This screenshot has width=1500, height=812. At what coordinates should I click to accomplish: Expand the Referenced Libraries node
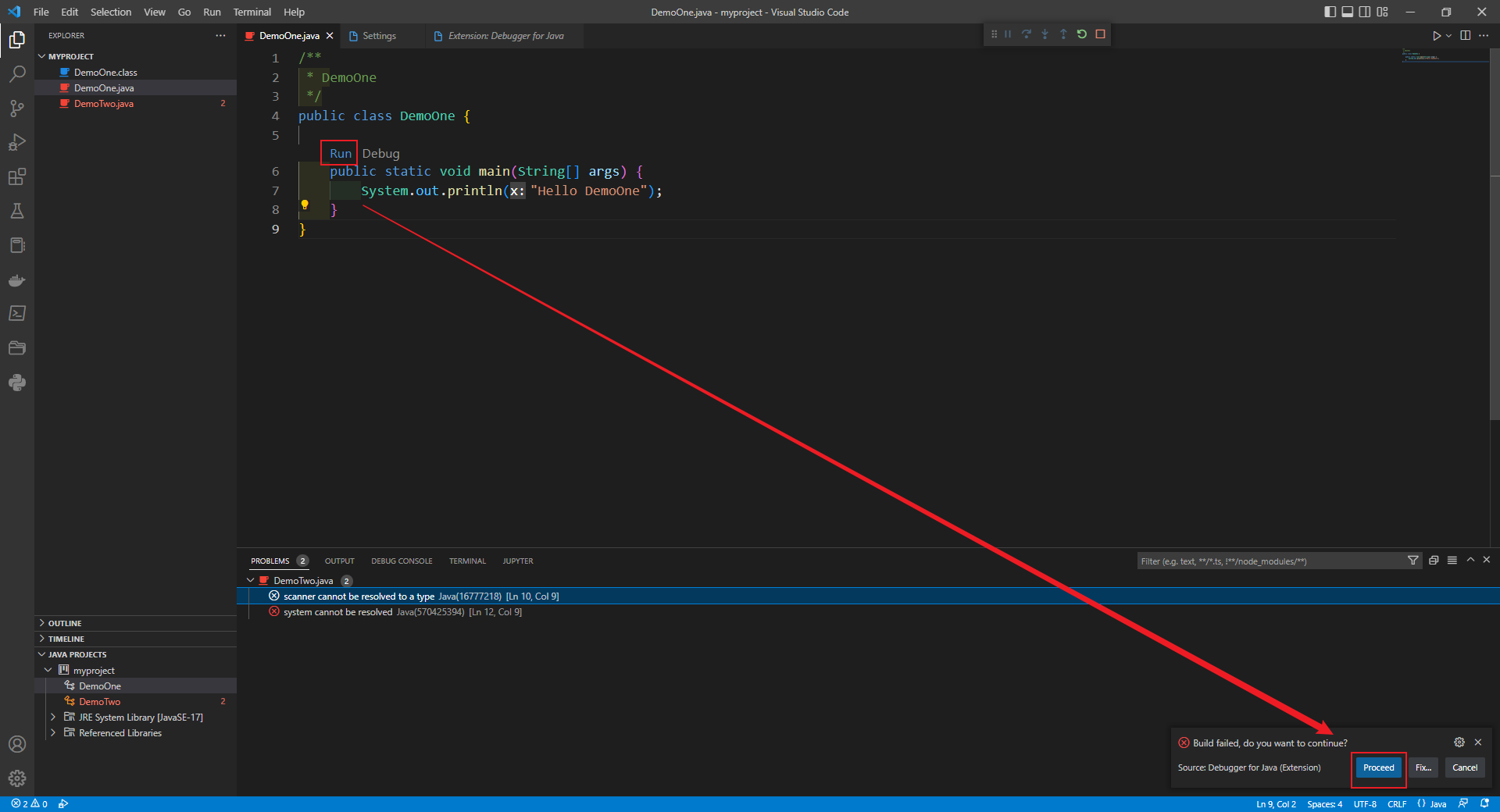coord(54,732)
